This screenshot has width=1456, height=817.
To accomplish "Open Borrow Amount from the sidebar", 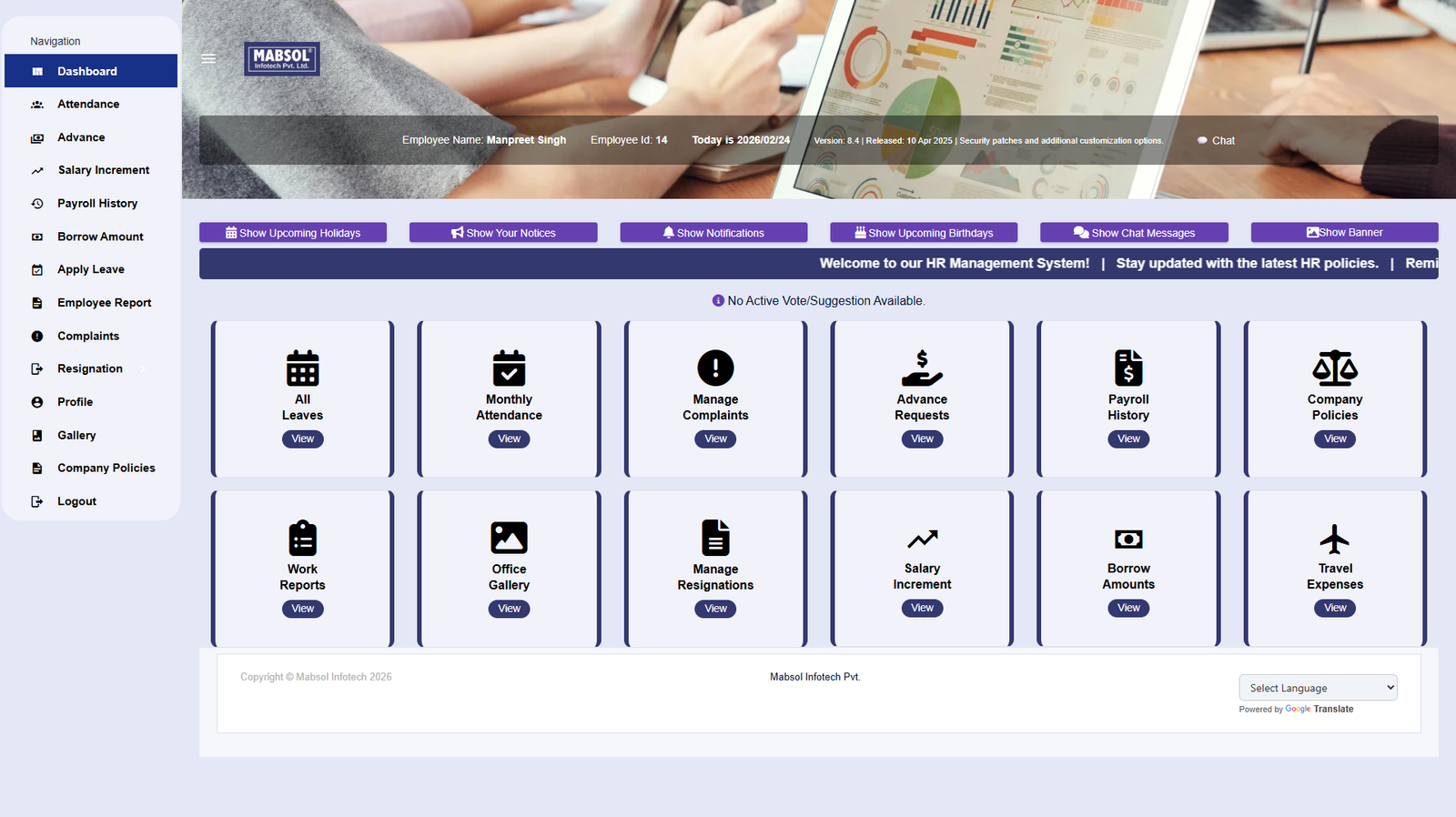I will click(91, 237).
